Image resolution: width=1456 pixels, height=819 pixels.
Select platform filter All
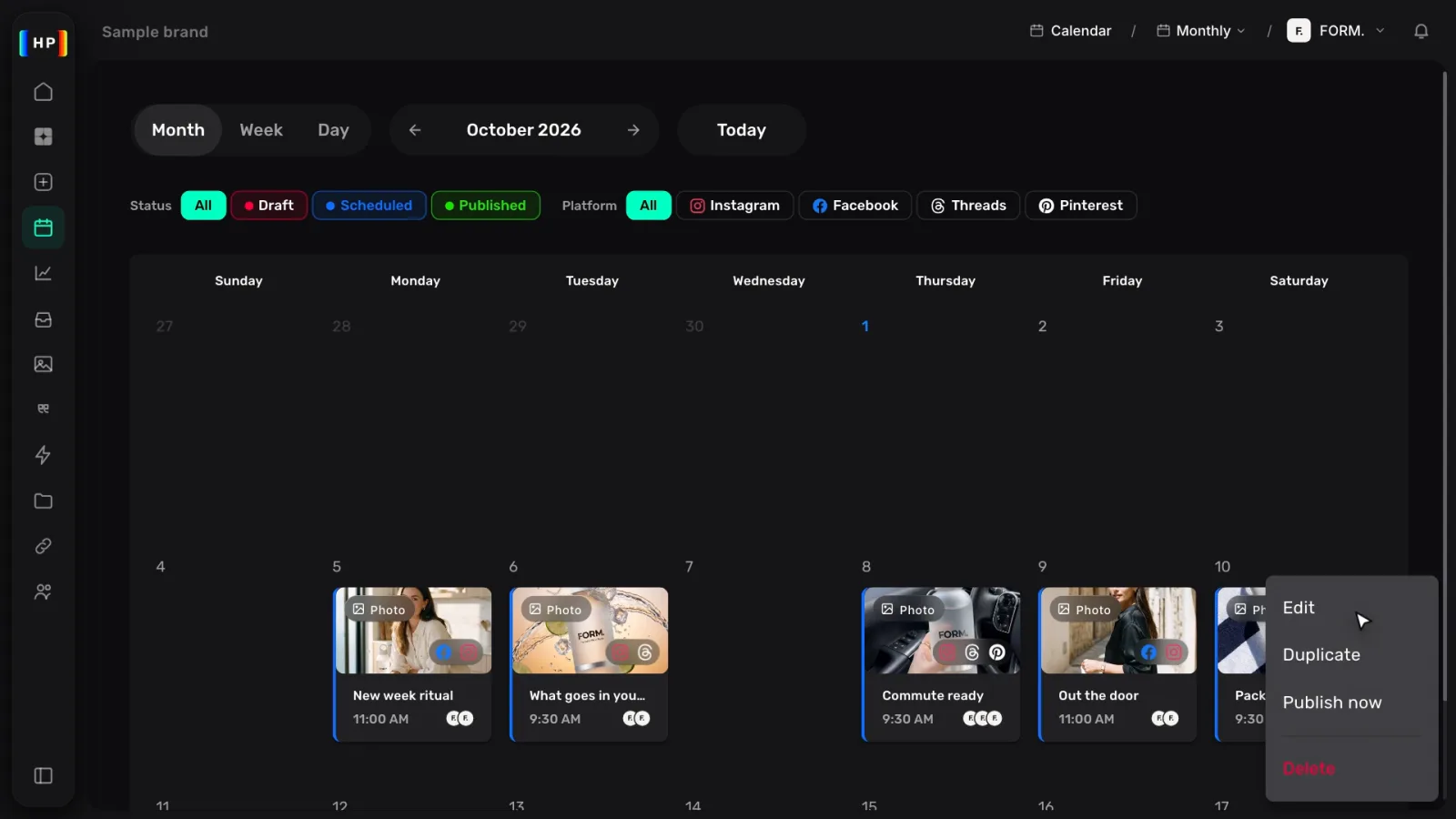[x=648, y=206]
